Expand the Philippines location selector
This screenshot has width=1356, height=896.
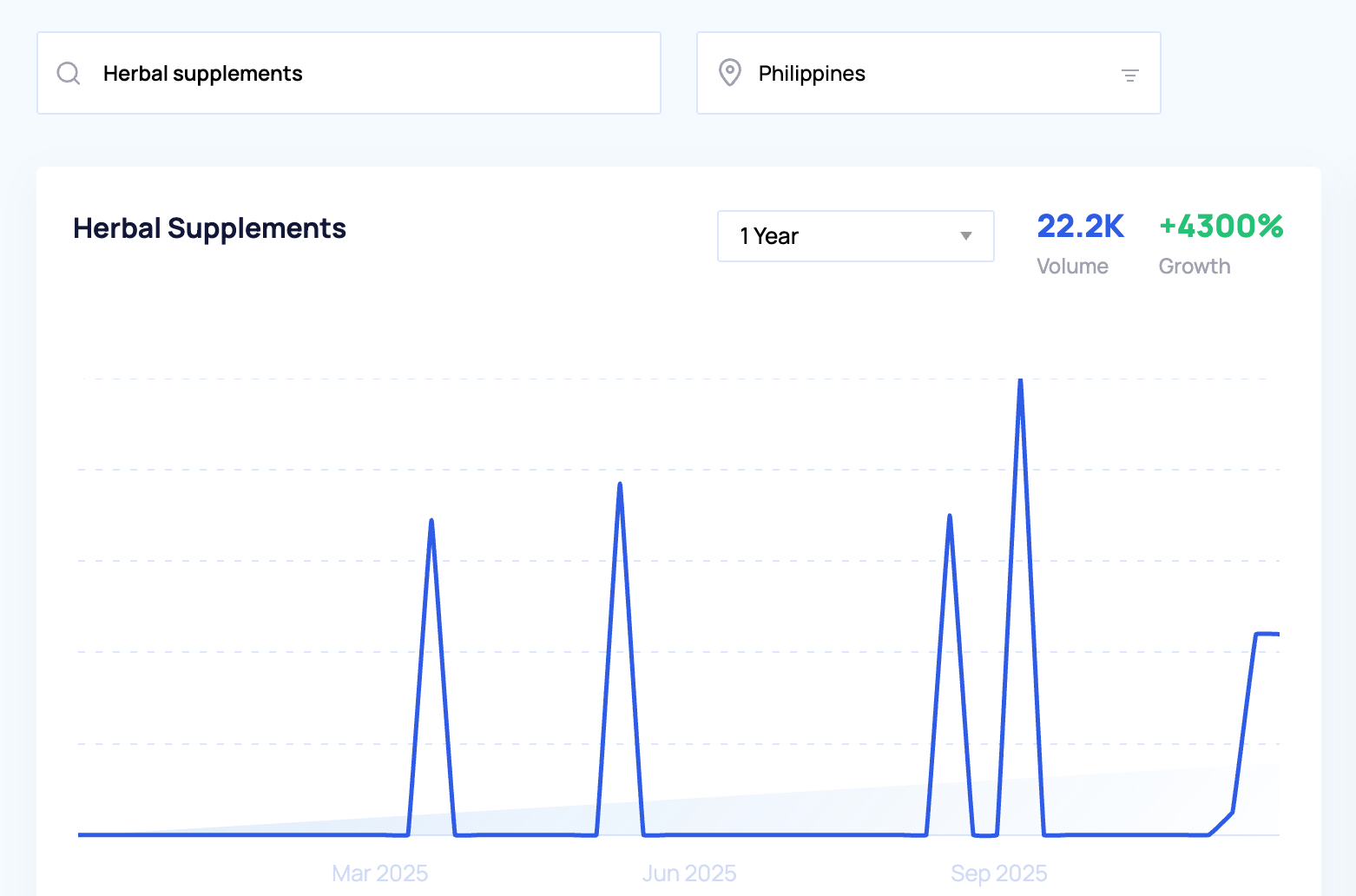(927, 74)
